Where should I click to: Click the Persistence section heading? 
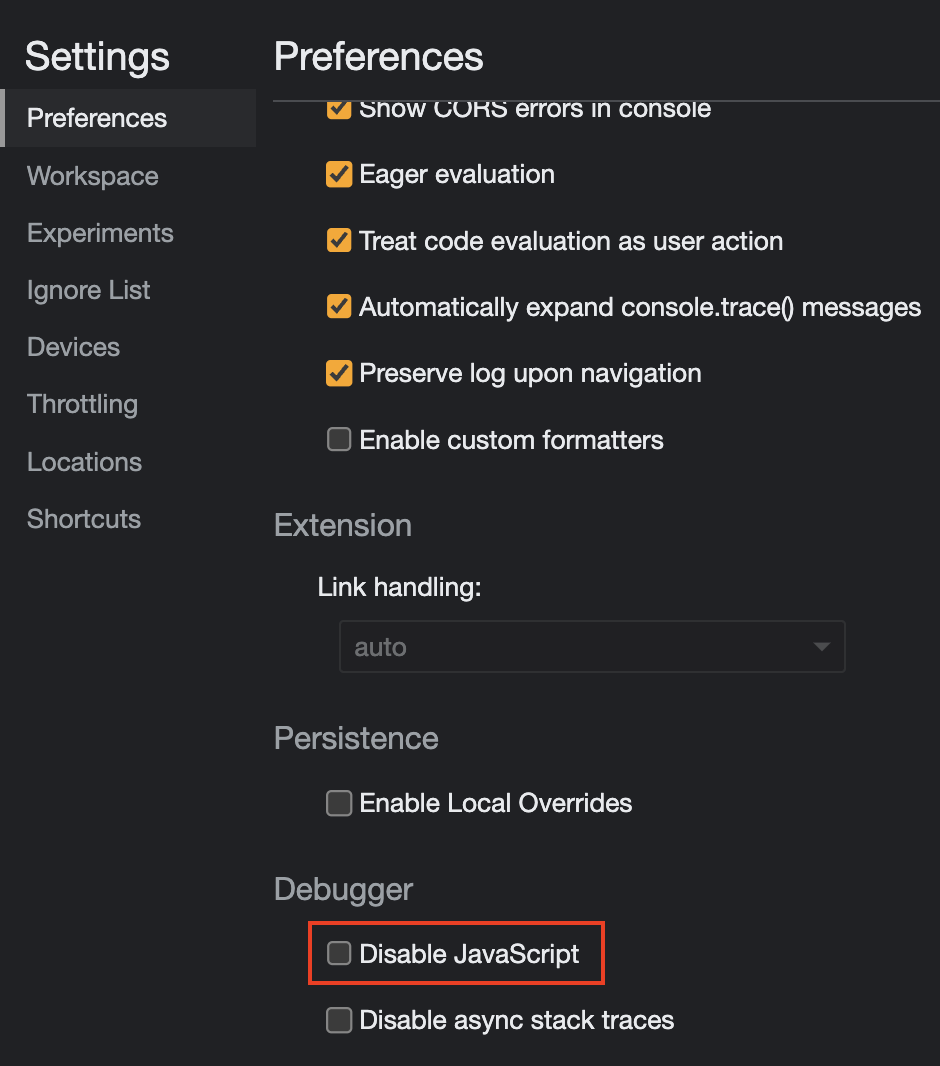356,738
